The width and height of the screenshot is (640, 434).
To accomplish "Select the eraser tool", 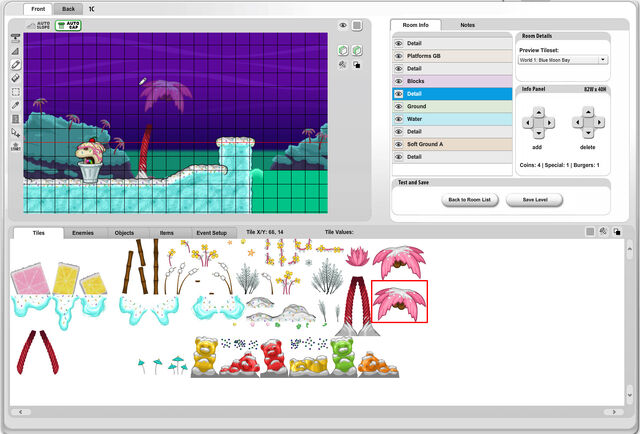I will [x=16, y=78].
